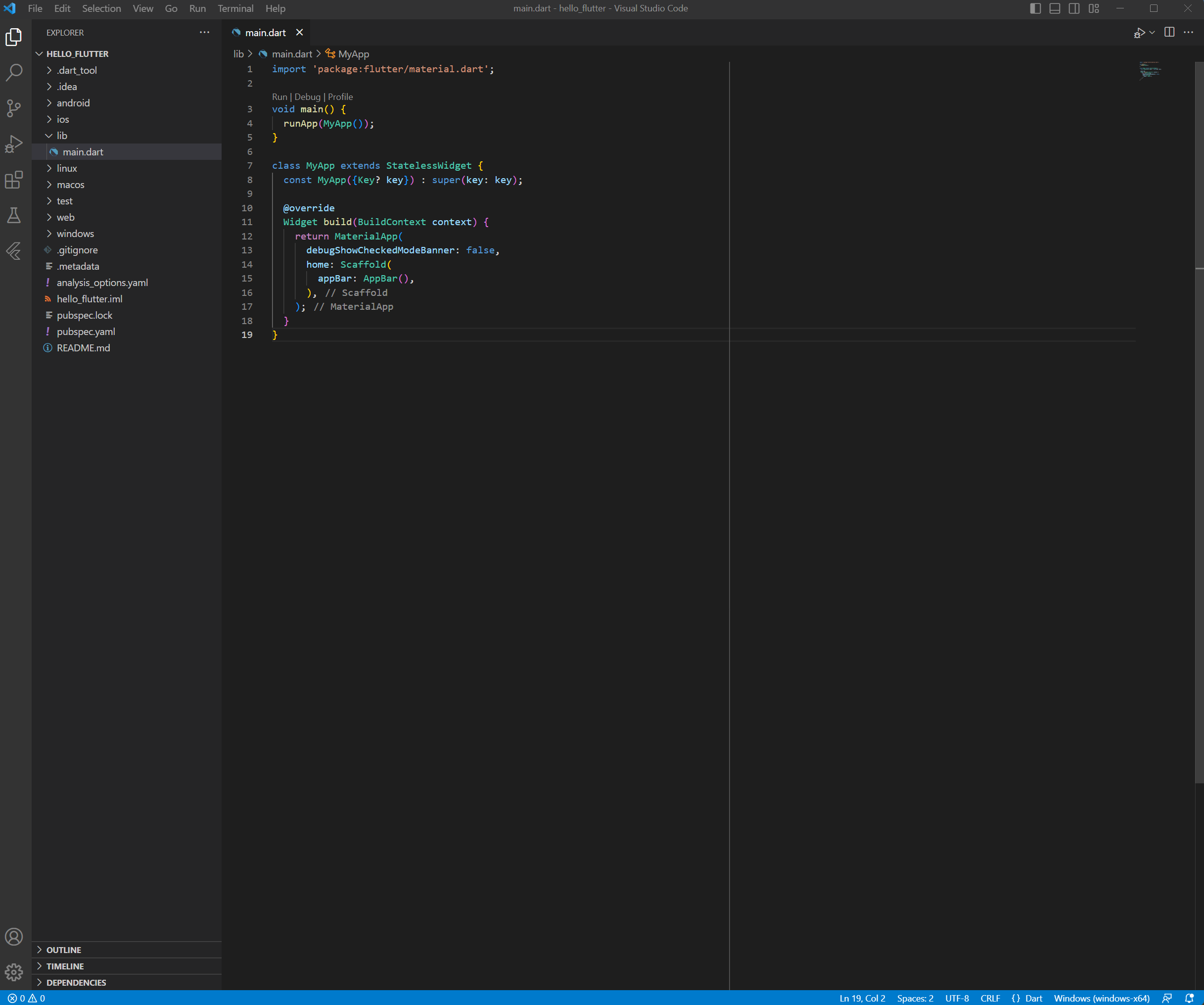Click the Debug CodeLens link above main
The image size is (1204, 1005).
pyautogui.click(x=307, y=97)
